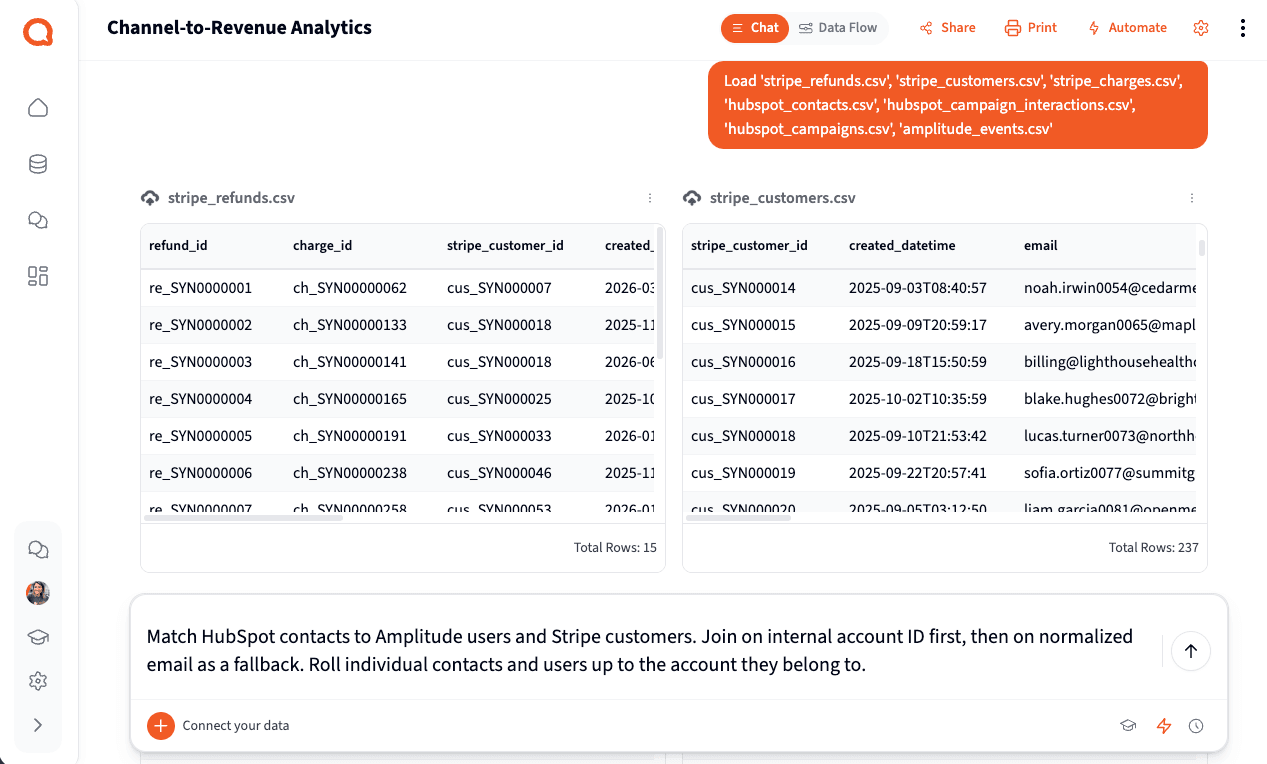Open the chats icon in upper sidebar
This screenshot has height=764, width=1267.
(x=38, y=220)
